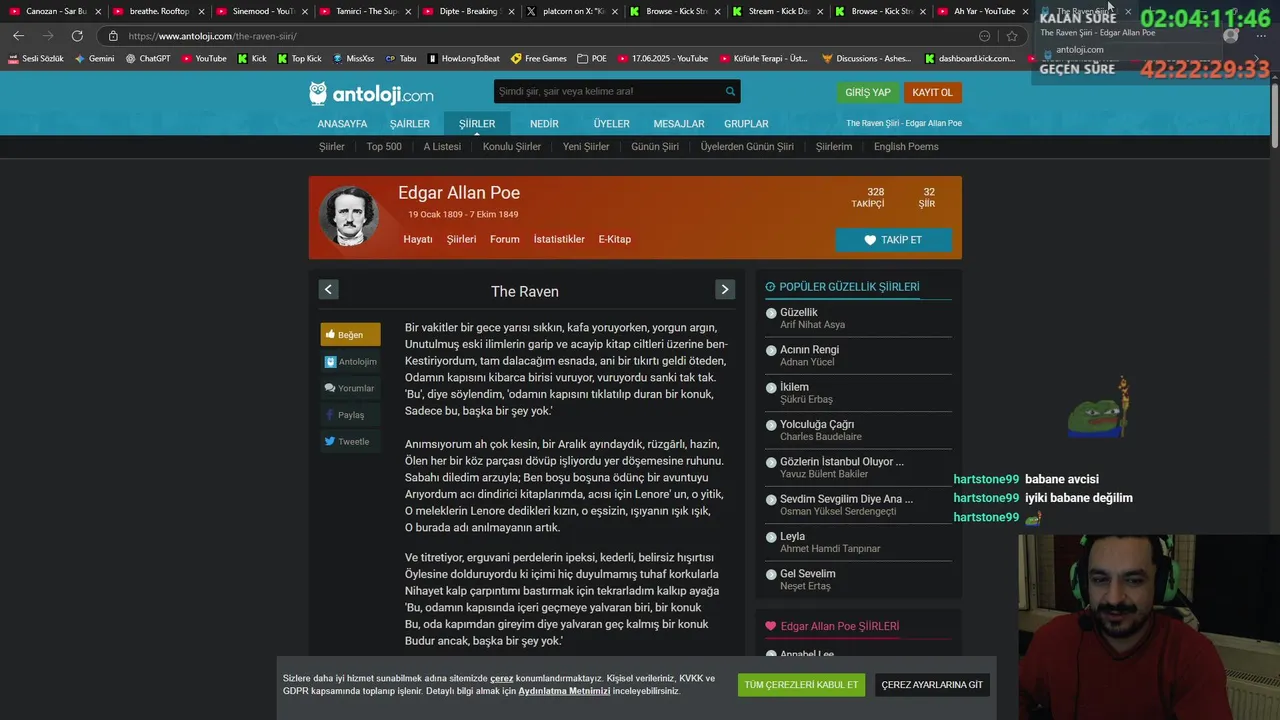Screen dimensions: 1280x720
Task: Open Free Games bookmark
Action: [x=538, y=59]
